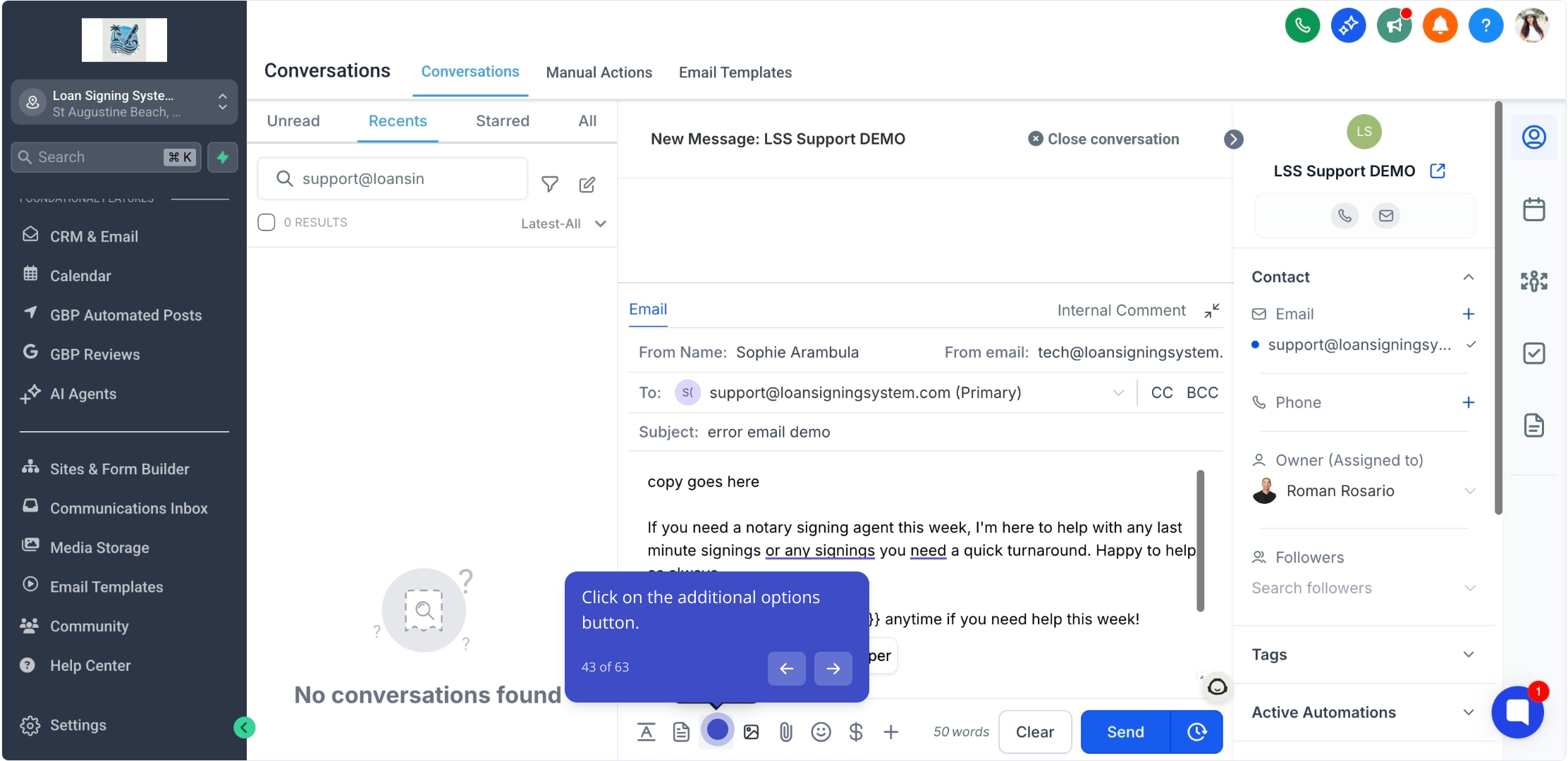The height and width of the screenshot is (761, 1568).
Task: Open the orange notifications bell
Action: click(1440, 26)
